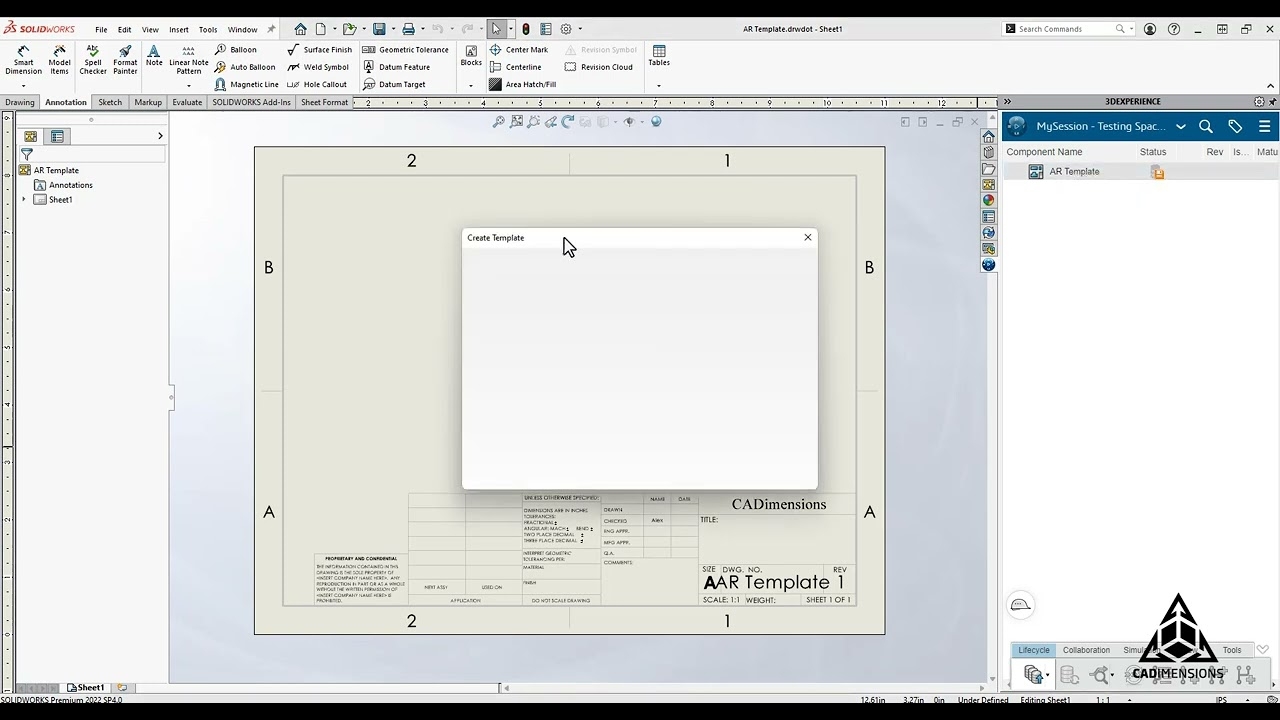Screen dimensions: 1280x720
Task: Open the Insert menu
Action: coord(179,29)
